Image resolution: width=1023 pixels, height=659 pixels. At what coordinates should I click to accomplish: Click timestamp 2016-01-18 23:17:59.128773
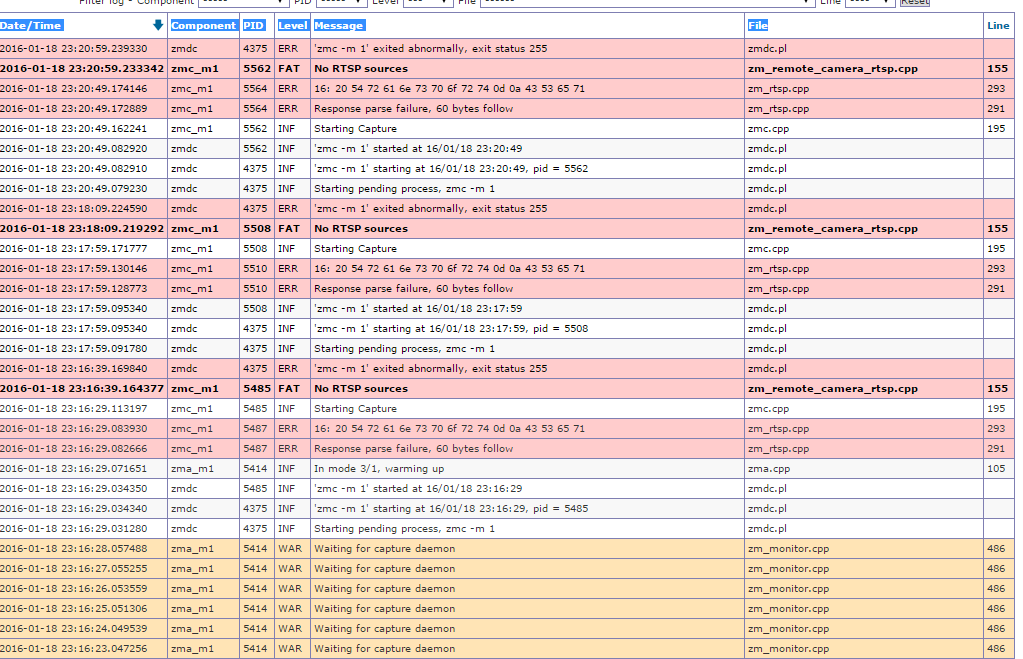(x=74, y=288)
